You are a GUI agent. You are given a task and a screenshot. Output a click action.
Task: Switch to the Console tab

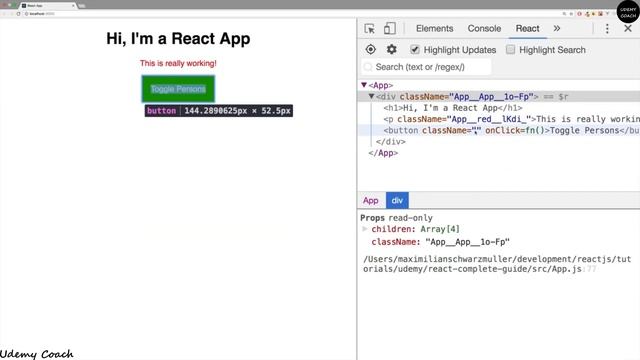pyautogui.click(x=484, y=29)
